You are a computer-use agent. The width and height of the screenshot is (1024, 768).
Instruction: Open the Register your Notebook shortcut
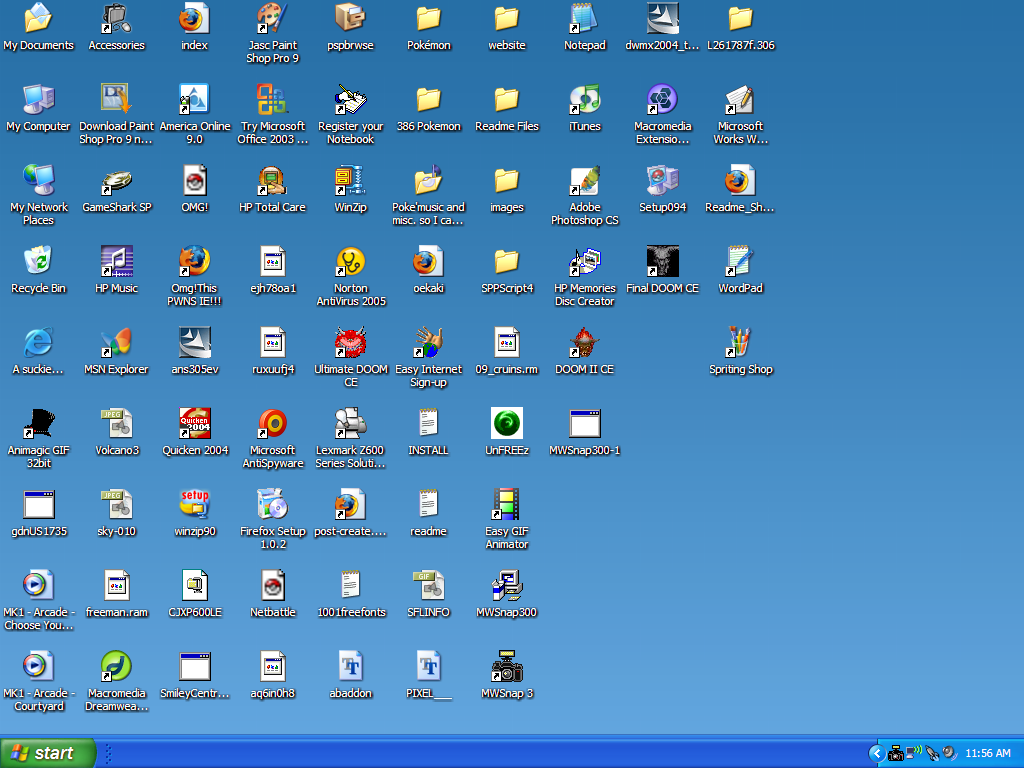[350, 99]
